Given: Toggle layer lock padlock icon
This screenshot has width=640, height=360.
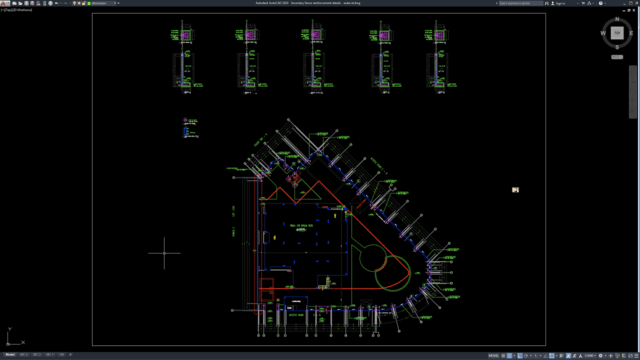Looking at the screenshot, I should [84, 3].
